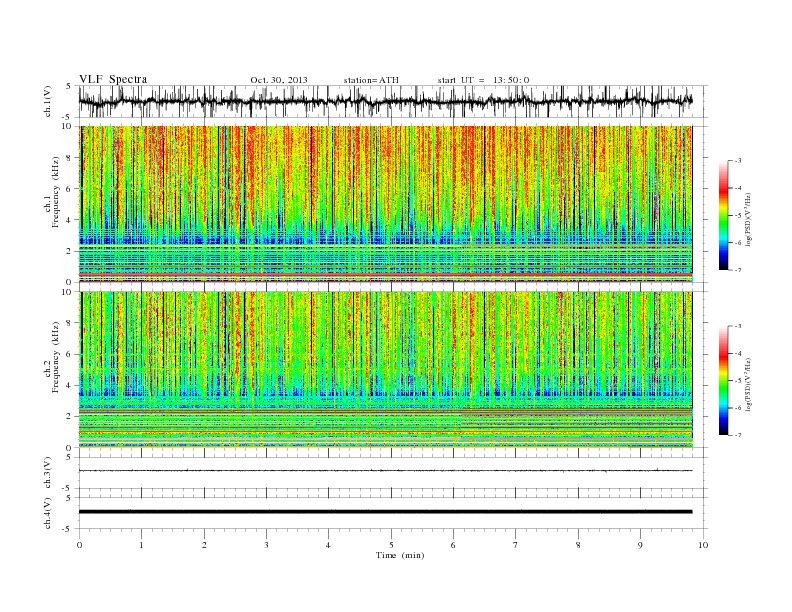792x612 pixels.
Task: Click inside the ch.1 spectrogram panel
Action: (385, 204)
